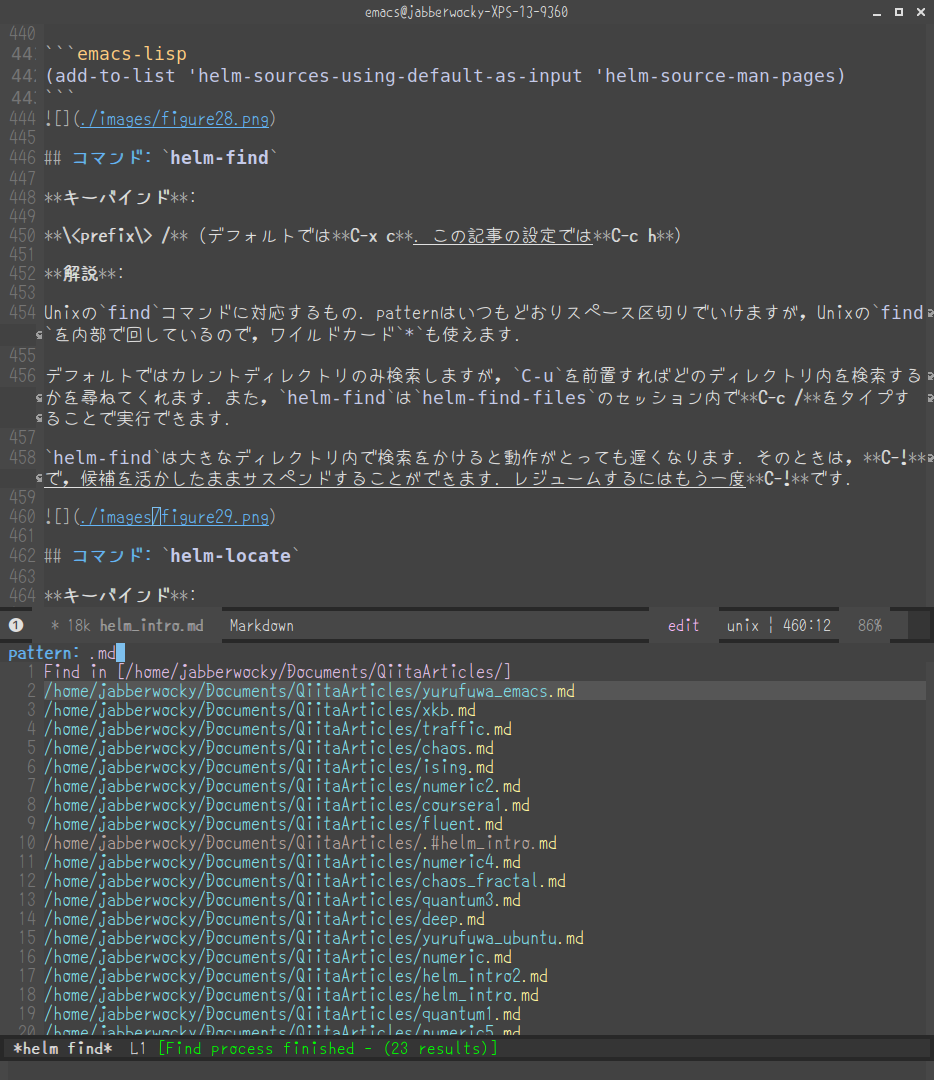Click the \<prefix\> / keybinding line

click(363, 236)
